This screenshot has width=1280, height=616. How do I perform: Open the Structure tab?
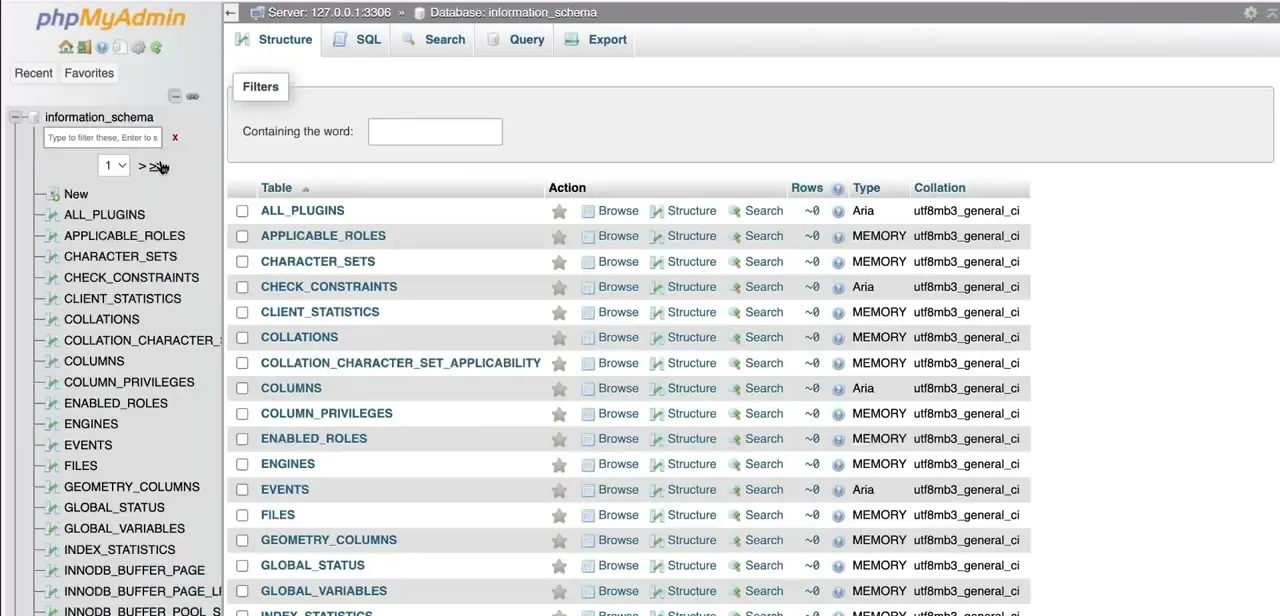point(274,40)
